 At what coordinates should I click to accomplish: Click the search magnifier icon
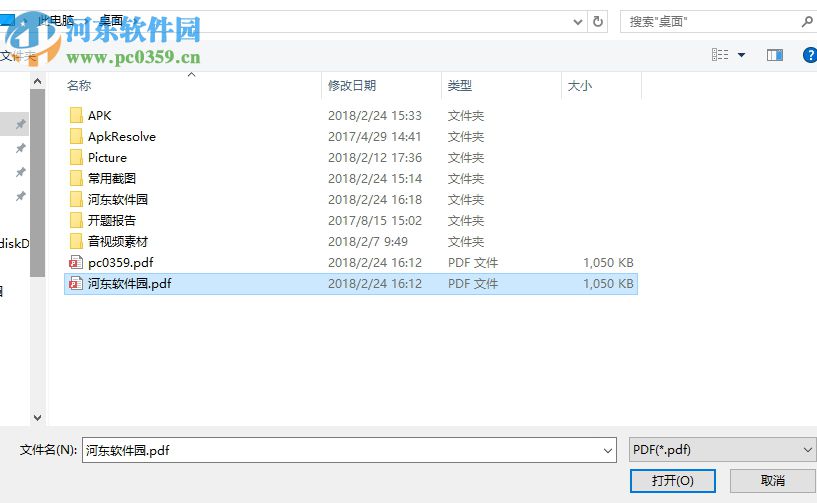click(807, 21)
